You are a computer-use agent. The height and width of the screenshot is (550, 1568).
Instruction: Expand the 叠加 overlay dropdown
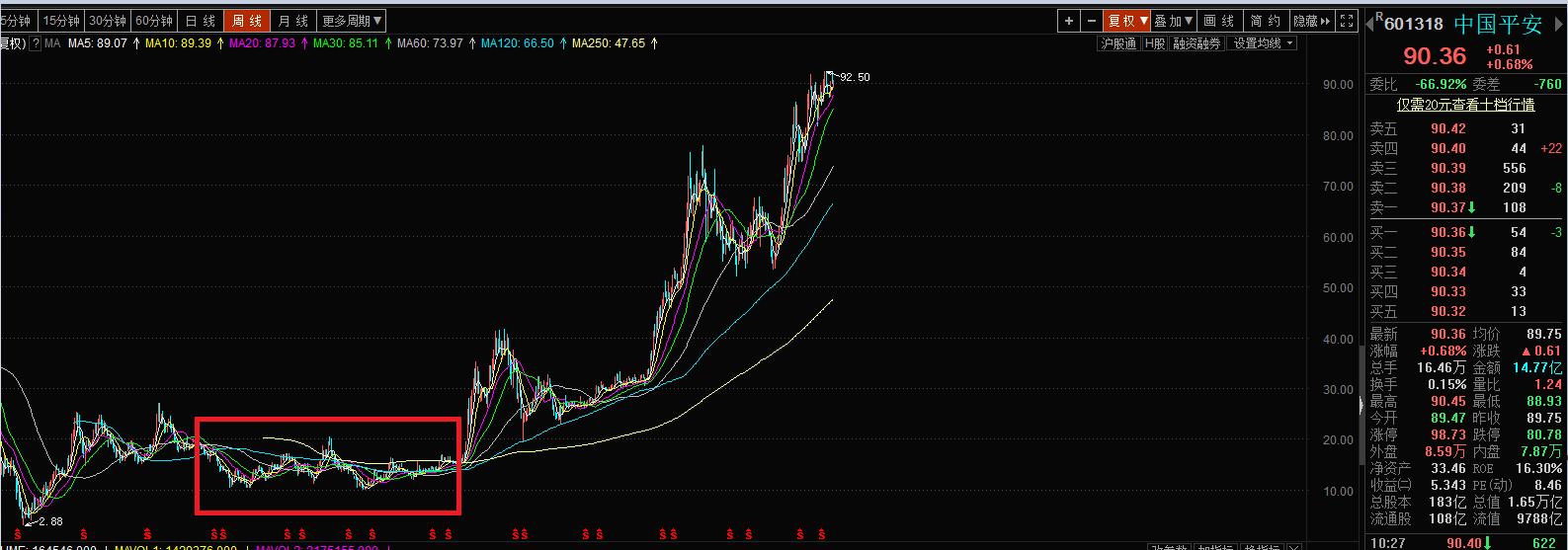[x=1174, y=21]
